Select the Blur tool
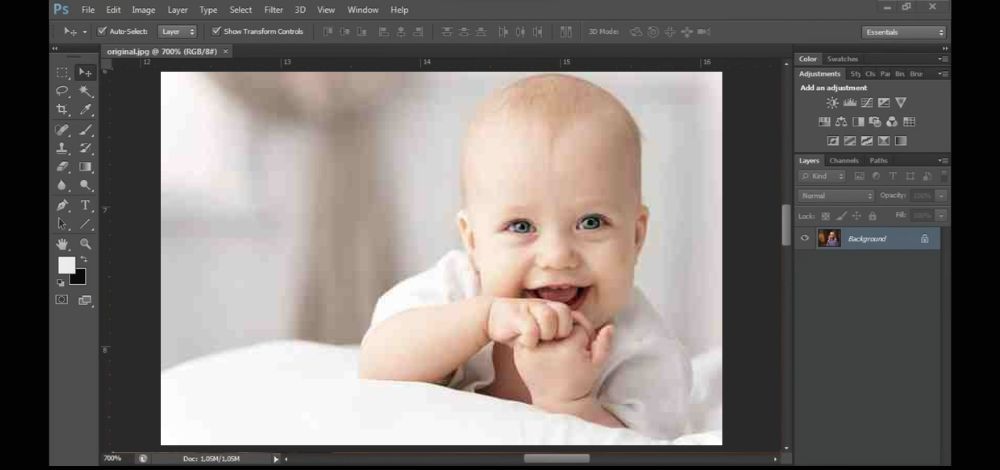The width and height of the screenshot is (1000, 470). tap(62, 186)
